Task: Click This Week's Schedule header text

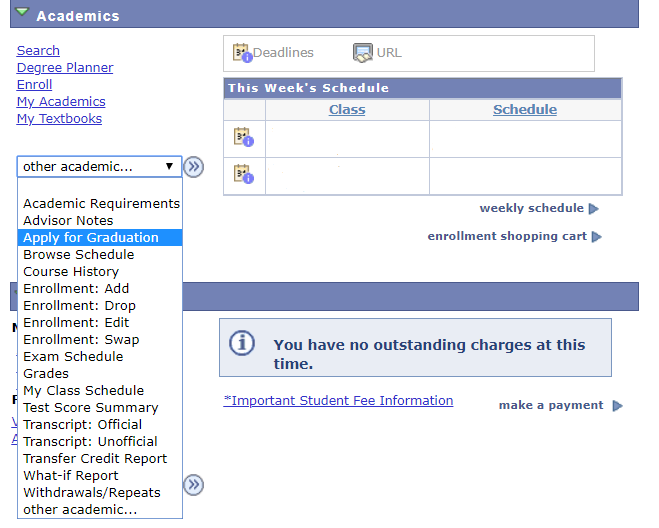Action: 308,88
